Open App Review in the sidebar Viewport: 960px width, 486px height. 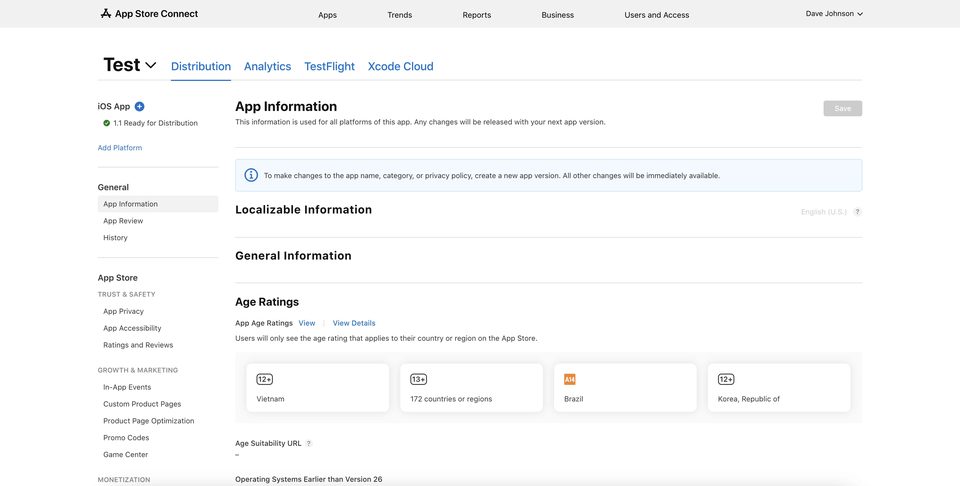[x=123, y=221]
